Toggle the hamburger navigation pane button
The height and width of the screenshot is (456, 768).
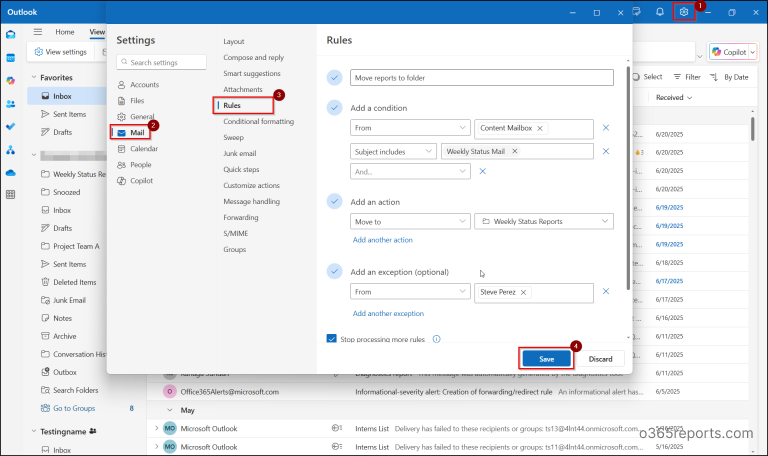pyautogui.click(x=38, y=32)
